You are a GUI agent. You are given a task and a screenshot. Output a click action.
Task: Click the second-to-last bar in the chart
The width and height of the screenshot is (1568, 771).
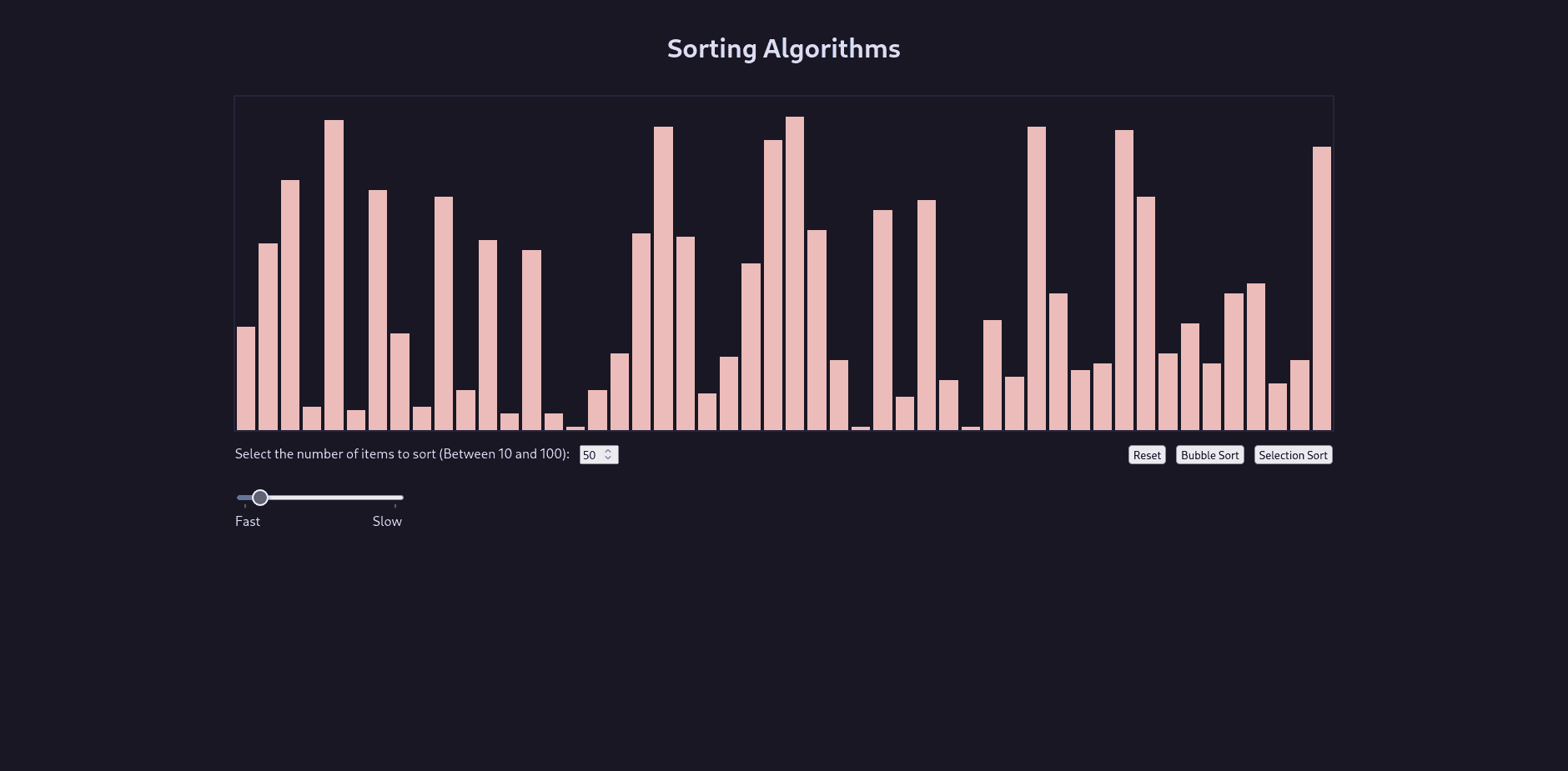[1299, 395]
